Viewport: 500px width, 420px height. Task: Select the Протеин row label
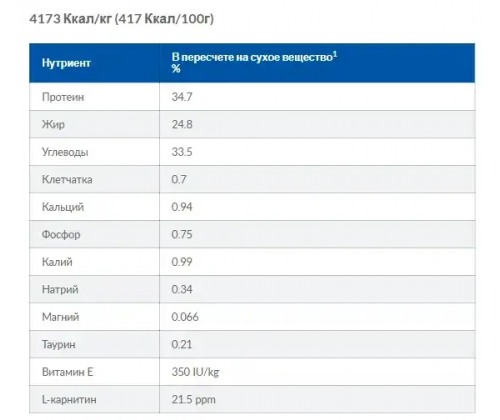pyautogui.click(x=63, y=97)
